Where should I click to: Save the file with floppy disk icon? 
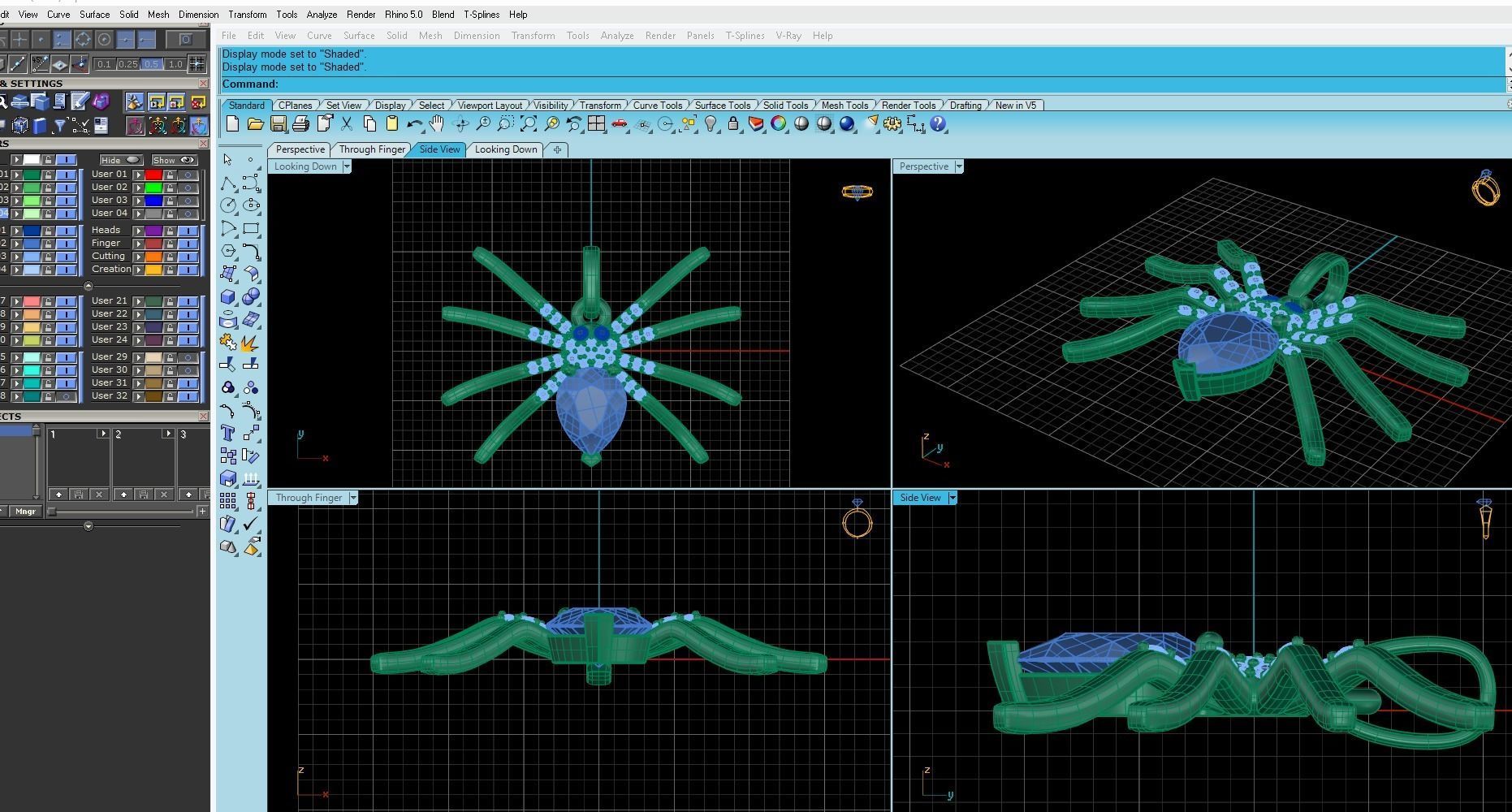click(278, 123)
